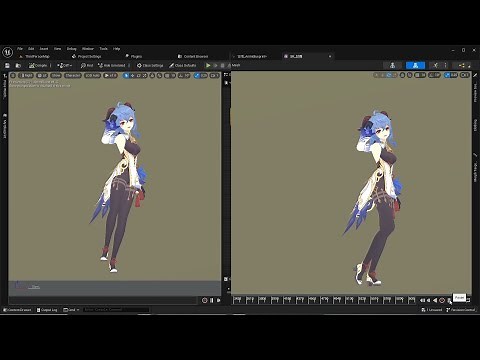Open the File menu
The image size is (480, 360).
tap(20, 49)
